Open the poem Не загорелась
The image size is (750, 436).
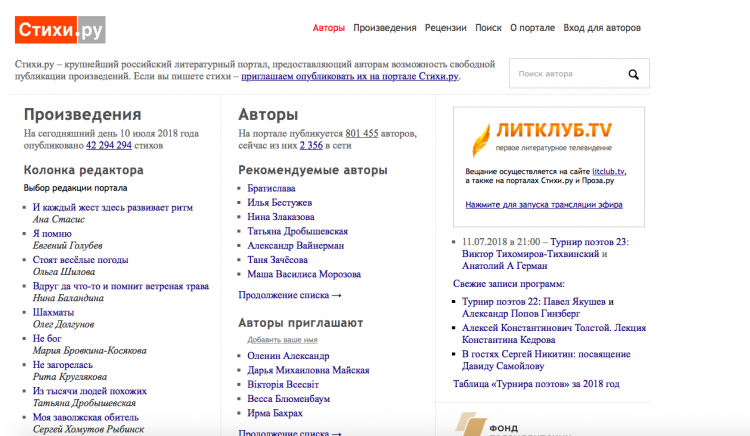tap(63, 365)
